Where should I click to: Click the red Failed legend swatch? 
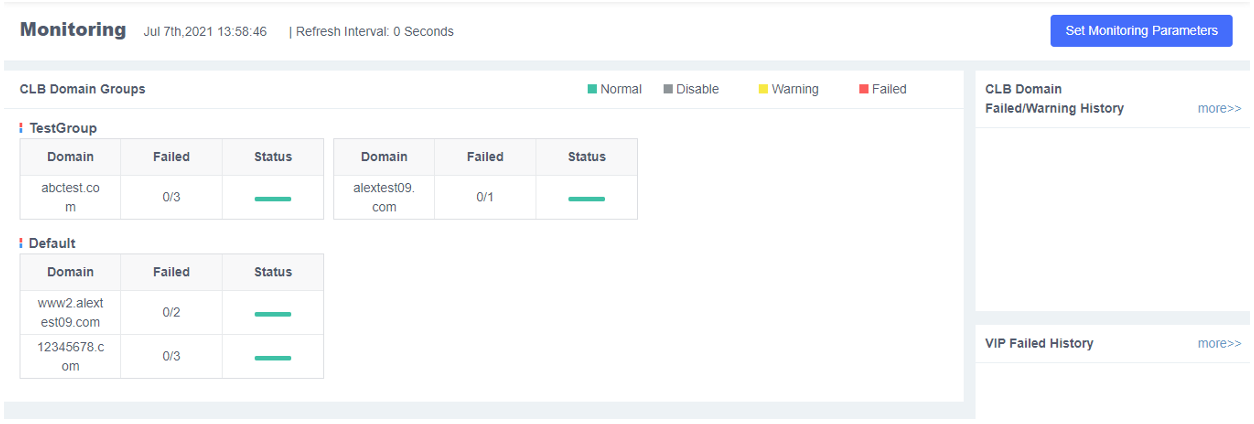864,89
